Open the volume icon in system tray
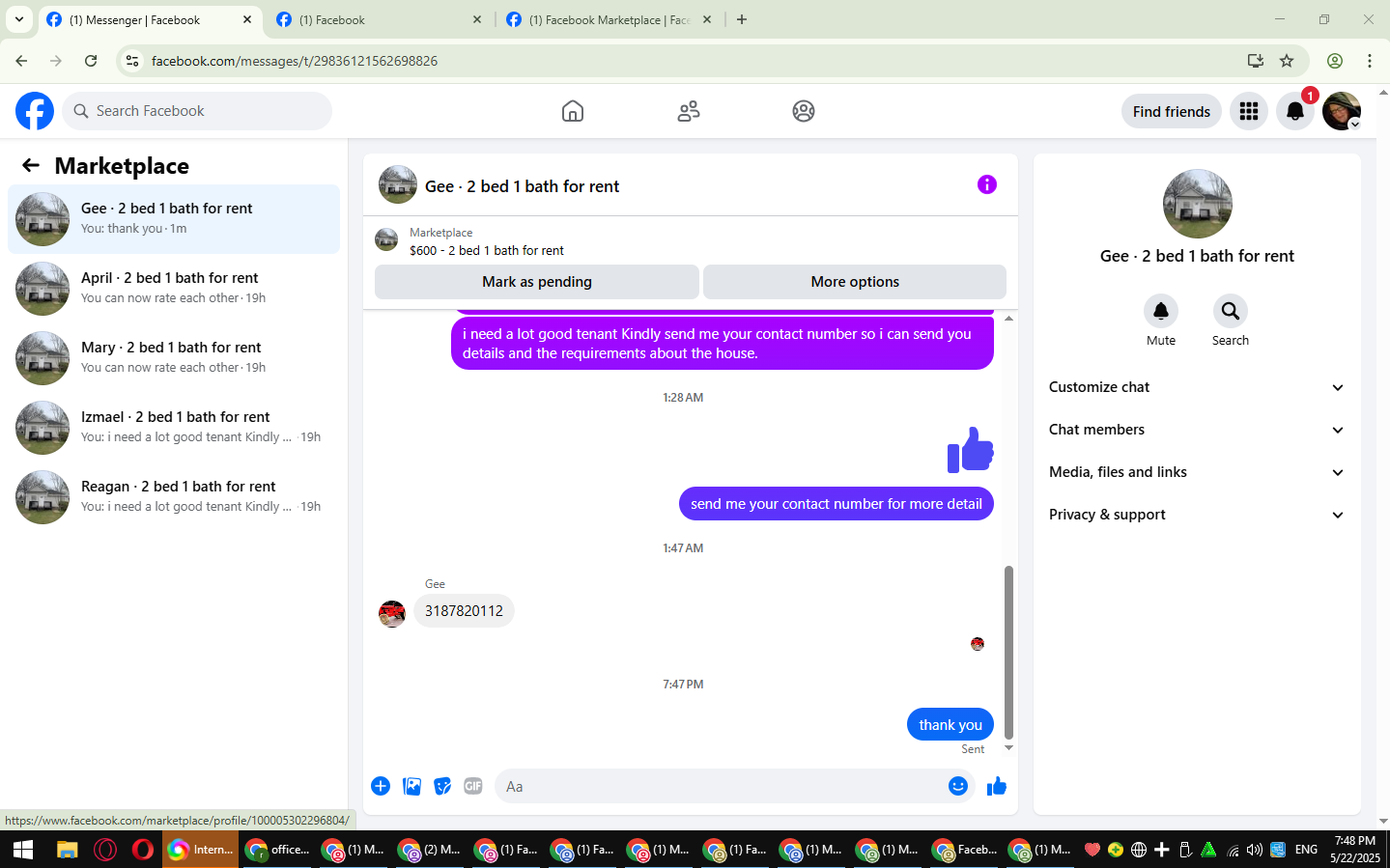Image resolution: width=1390 pixels, height=868 pixels. tap(1255, 850)
